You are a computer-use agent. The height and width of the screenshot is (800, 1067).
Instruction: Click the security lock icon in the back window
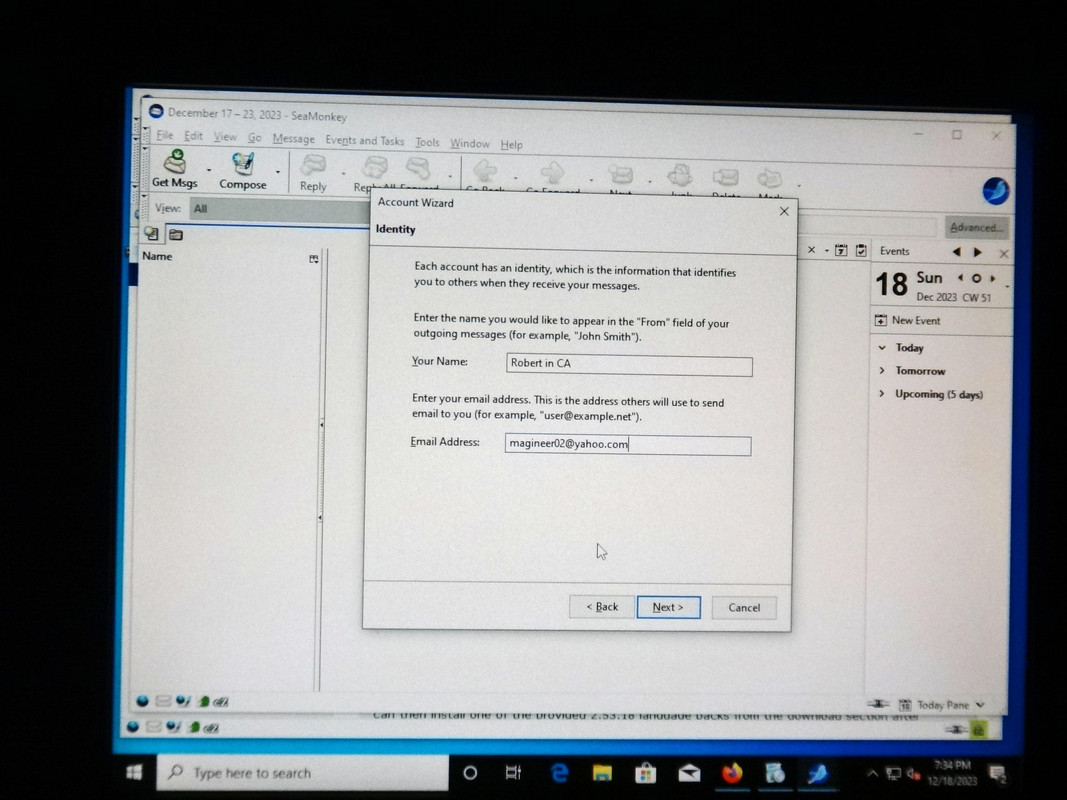click(x=979, y=731)
